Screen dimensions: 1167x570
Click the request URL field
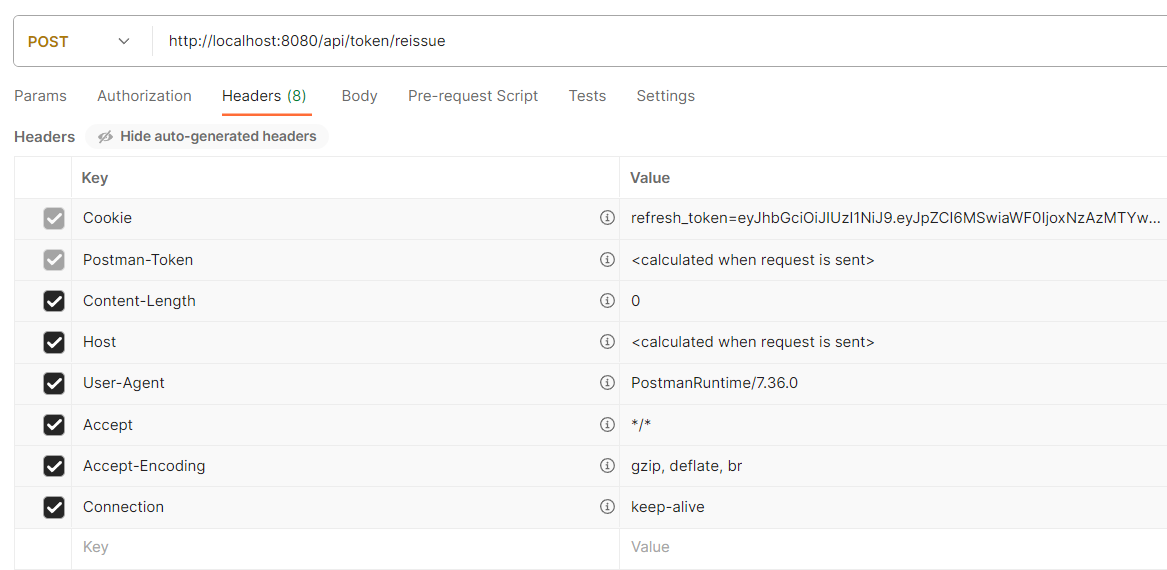coord(650,42)
